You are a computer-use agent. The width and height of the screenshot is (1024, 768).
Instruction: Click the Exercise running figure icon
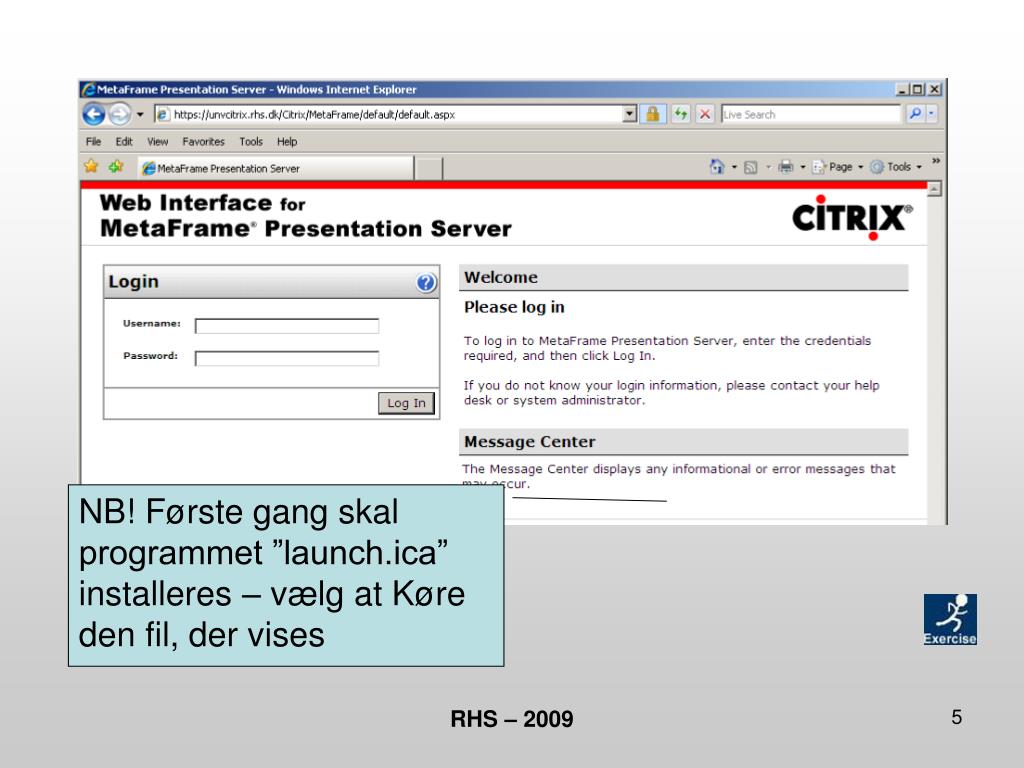pos(950,620)
